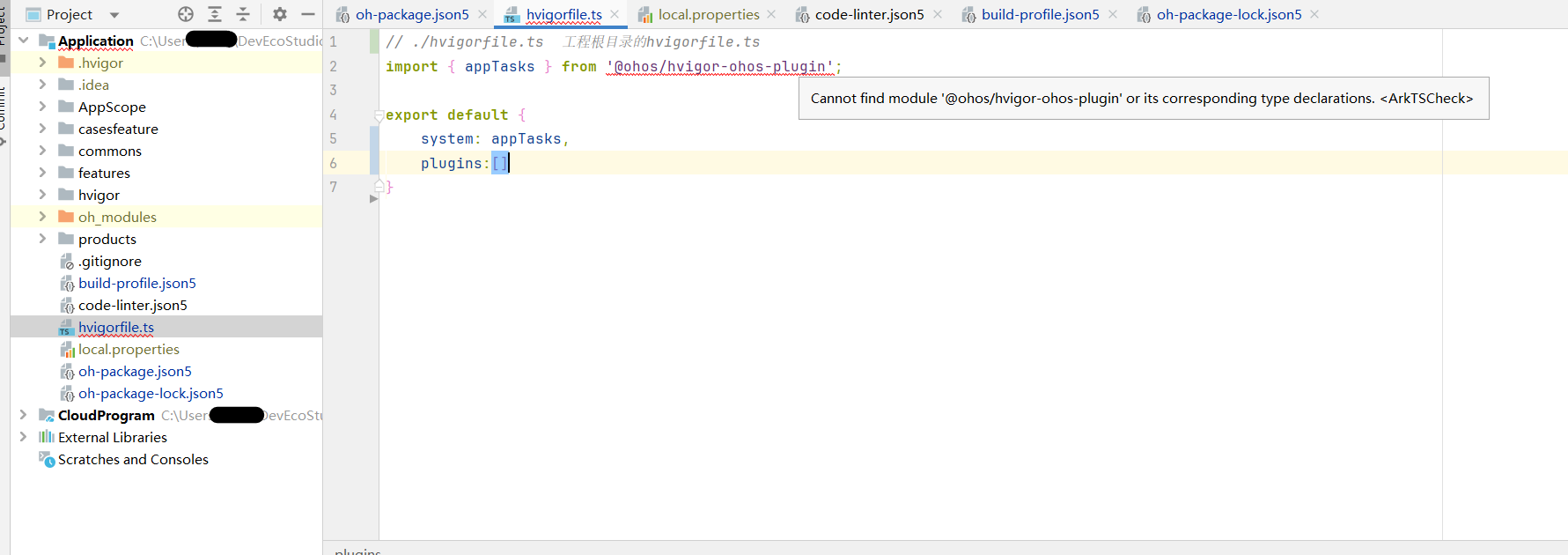Screen dimensions: 1568x555
Task: Click the build-profile.json5 file icon in tree
Action: pyautogui.click(x=67, y=284)
